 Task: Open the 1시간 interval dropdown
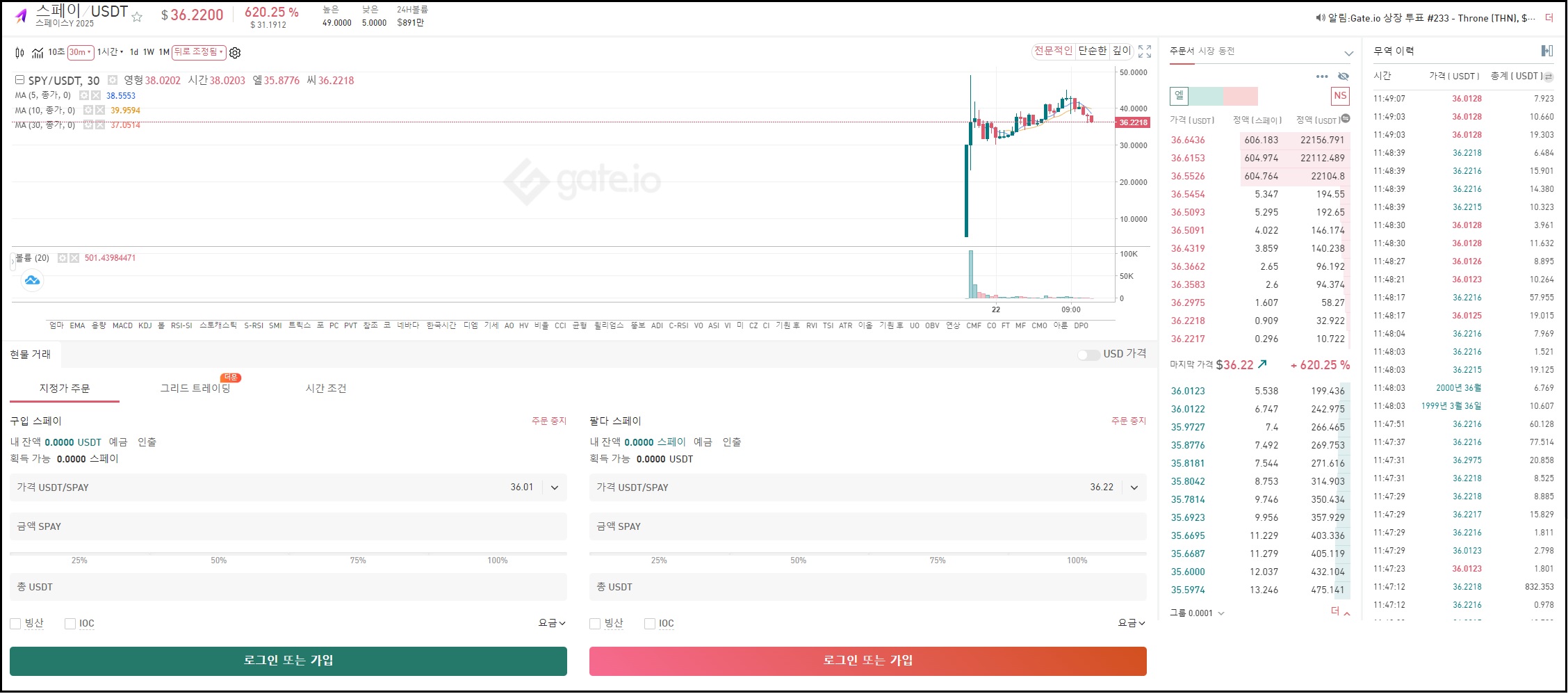click(110, 52)
